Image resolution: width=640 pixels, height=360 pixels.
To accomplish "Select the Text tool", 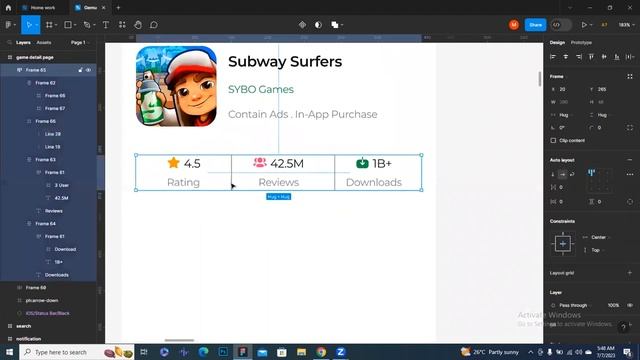I will coord(106,25).
